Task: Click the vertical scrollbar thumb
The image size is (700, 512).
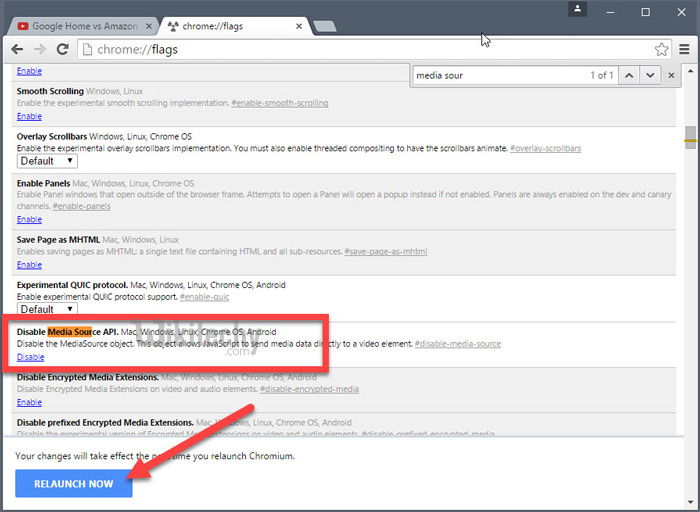Action: point(690,137)
